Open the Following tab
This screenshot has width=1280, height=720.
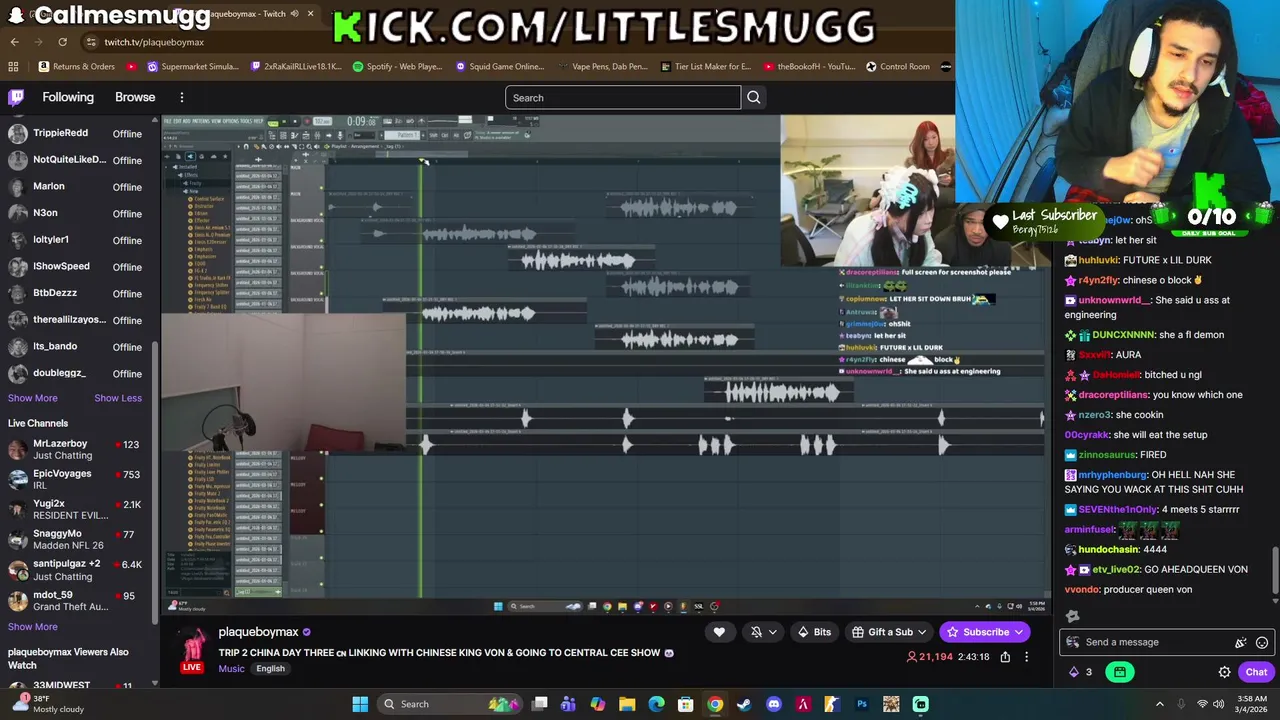[68, 97]
